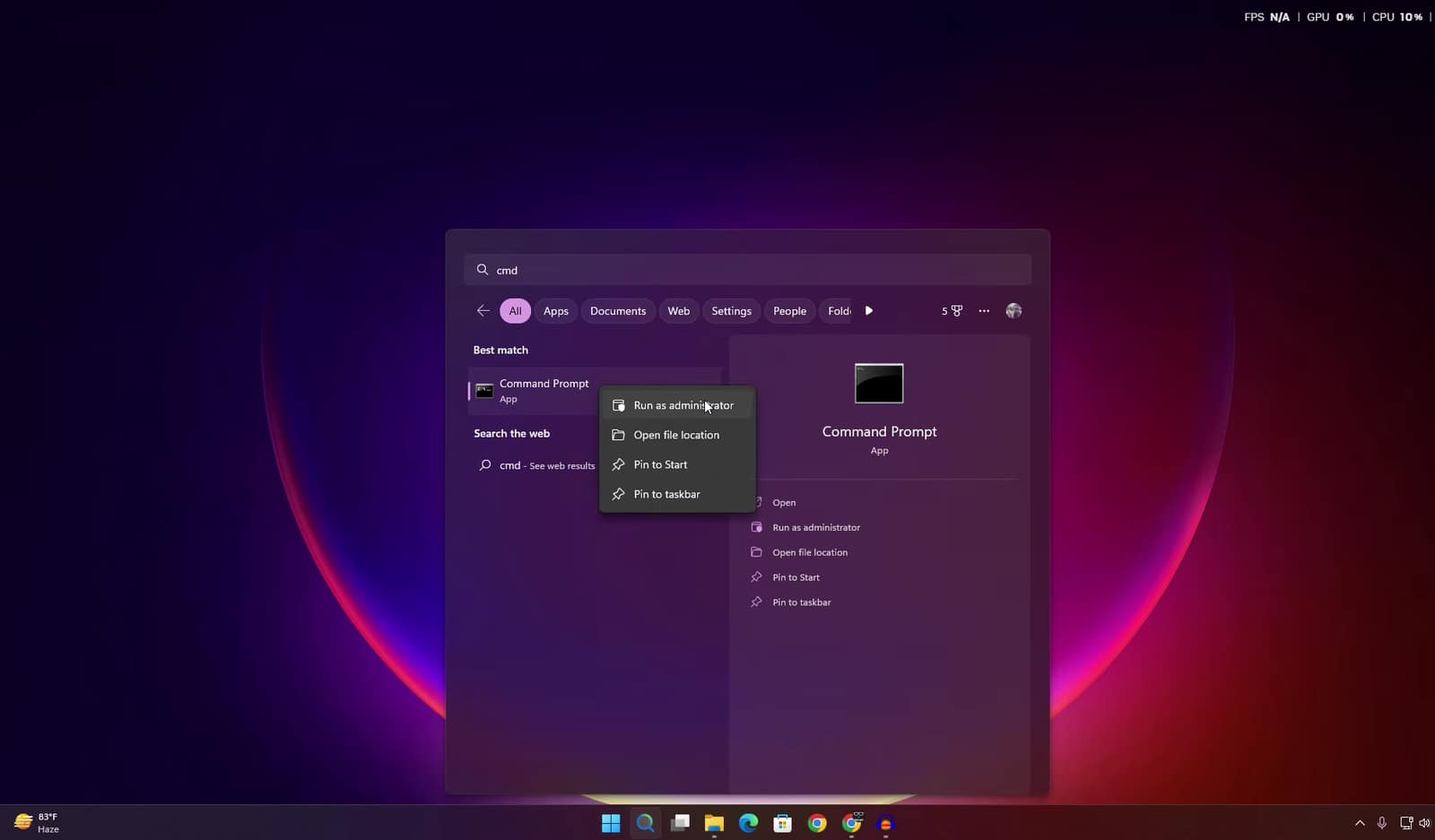Click the Search the web heading text
Viewport: 1435px width, 840px height.
click(x=512, y=434)
